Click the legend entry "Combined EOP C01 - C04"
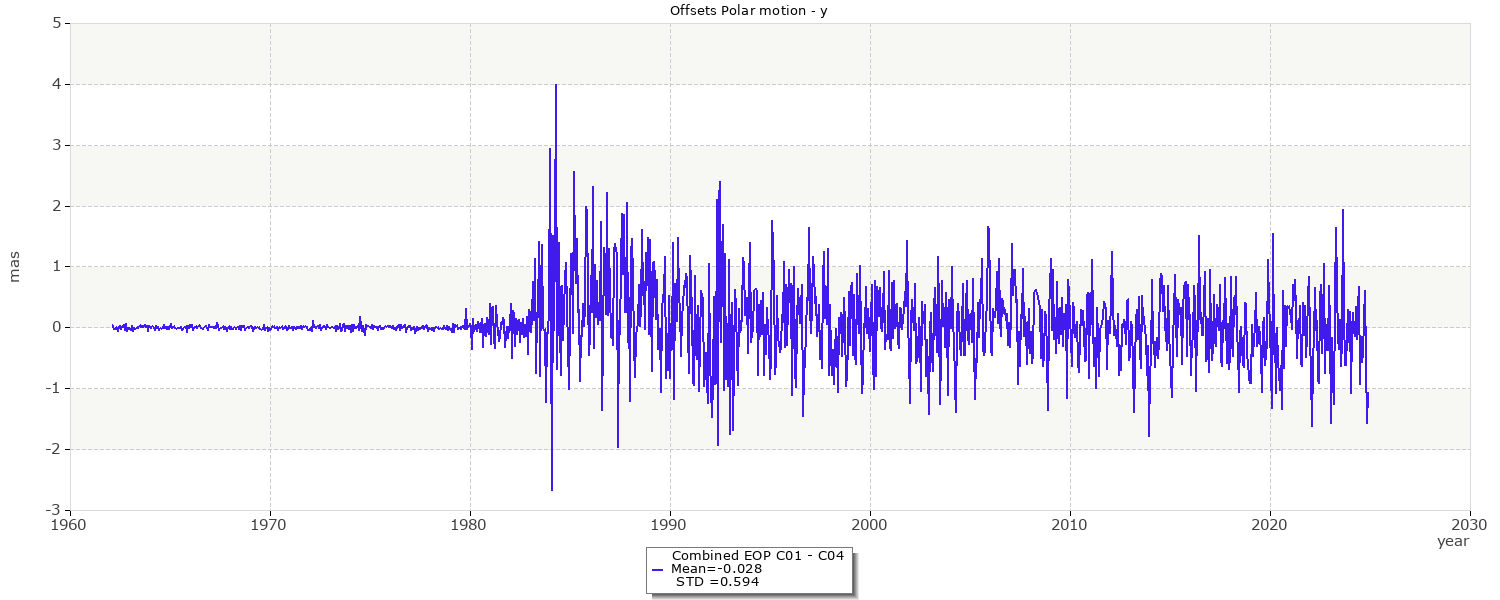This screenshot has width=1500, height=600. point(758,555)
